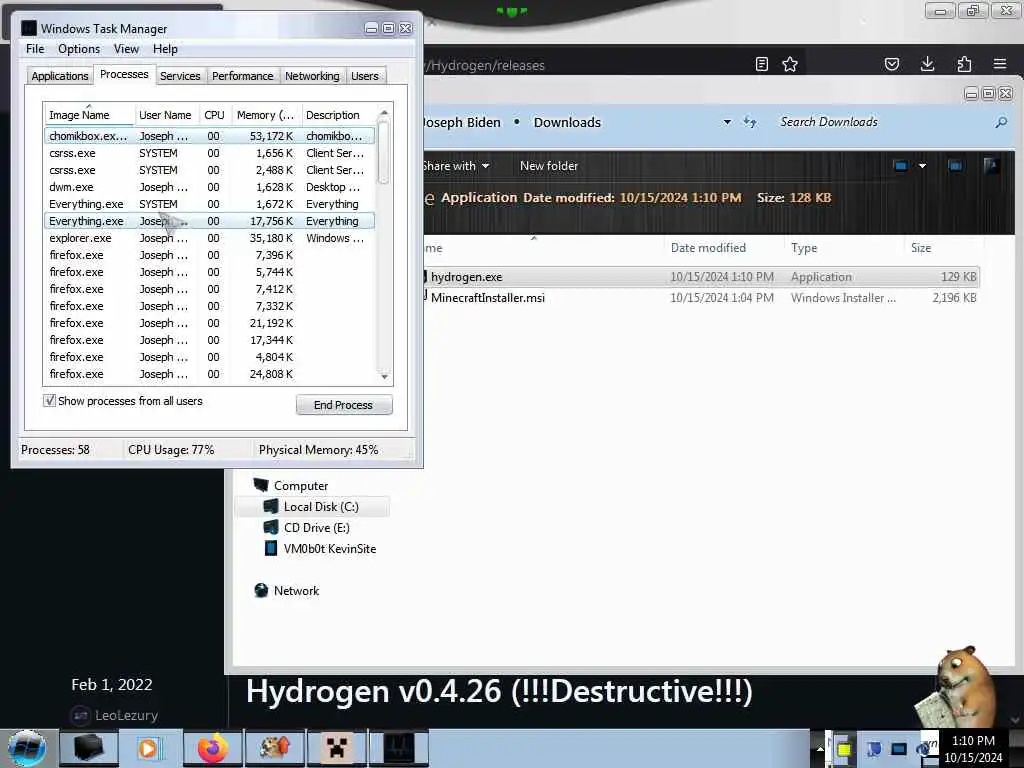
Task: Open Pocket save icon in Firefox
Action: tap(891, 64)
